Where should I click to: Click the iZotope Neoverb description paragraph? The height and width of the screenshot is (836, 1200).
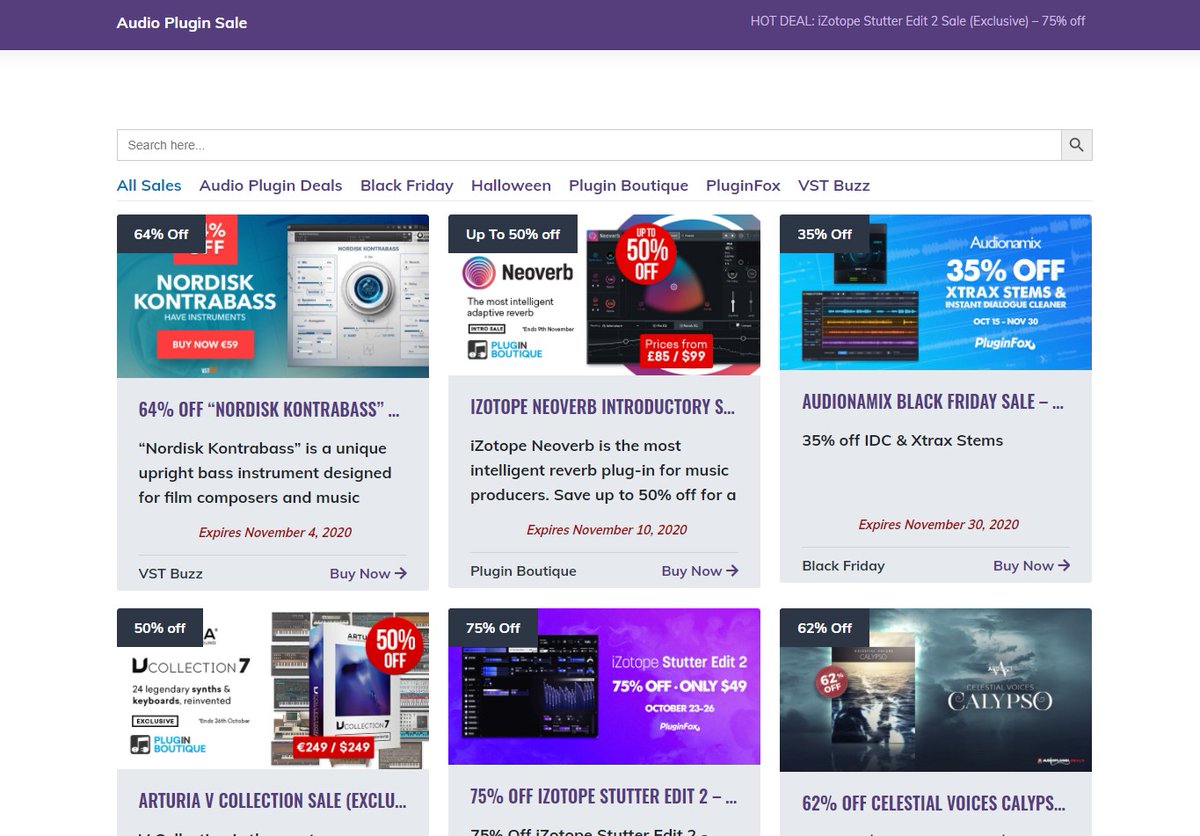coord(603,470)
